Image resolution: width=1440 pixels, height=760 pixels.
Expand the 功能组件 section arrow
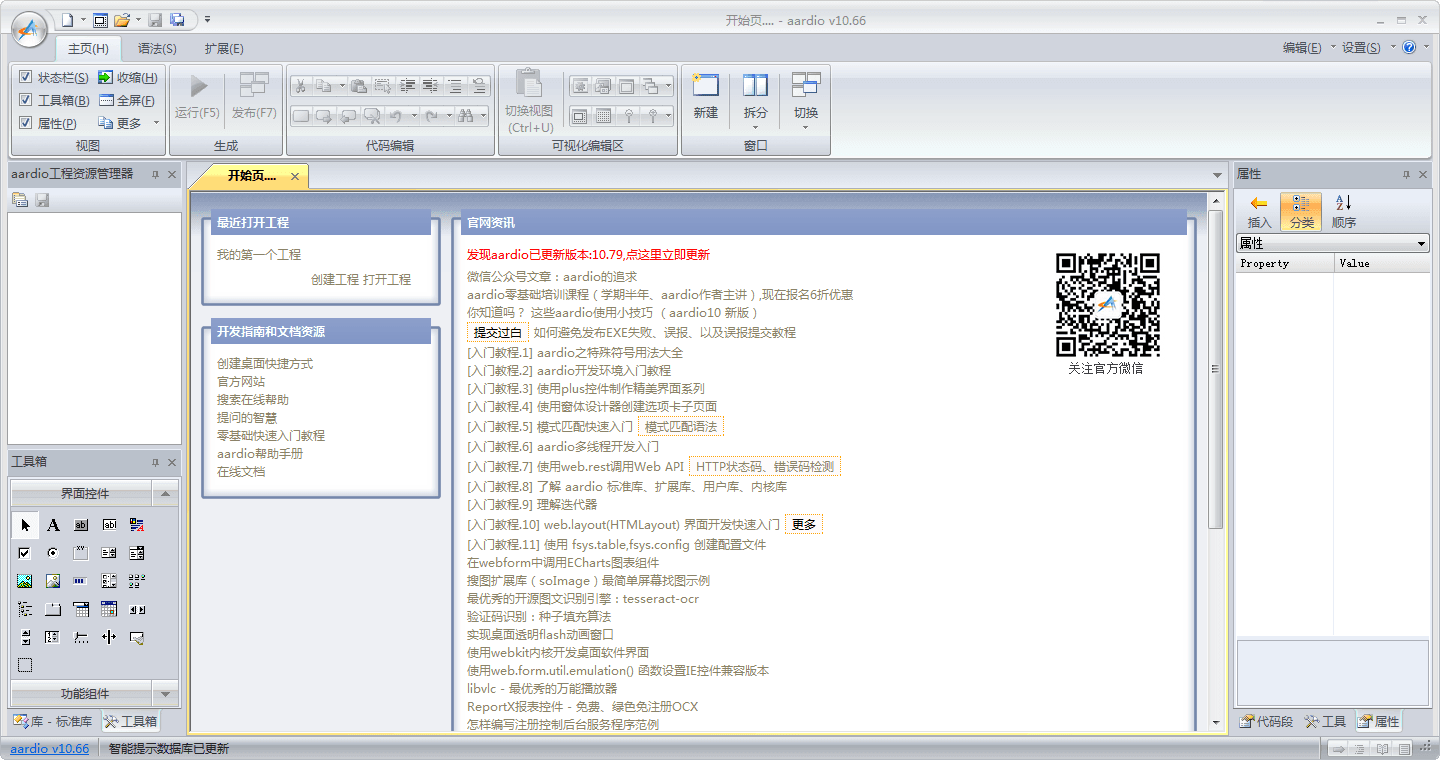(x=165, y=694)
